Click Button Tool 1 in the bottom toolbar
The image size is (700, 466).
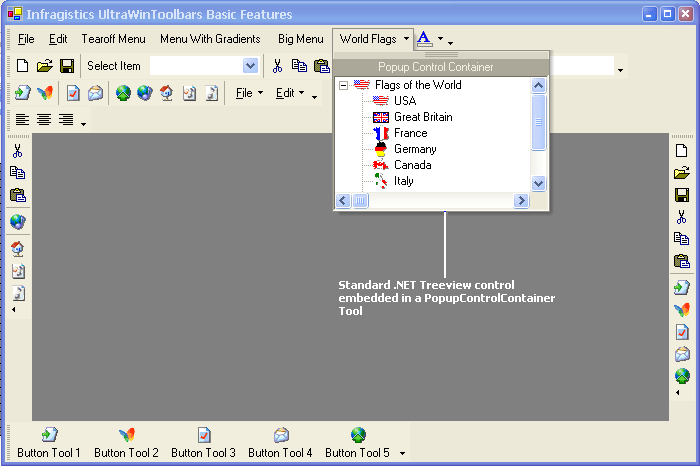pos(49,443)
